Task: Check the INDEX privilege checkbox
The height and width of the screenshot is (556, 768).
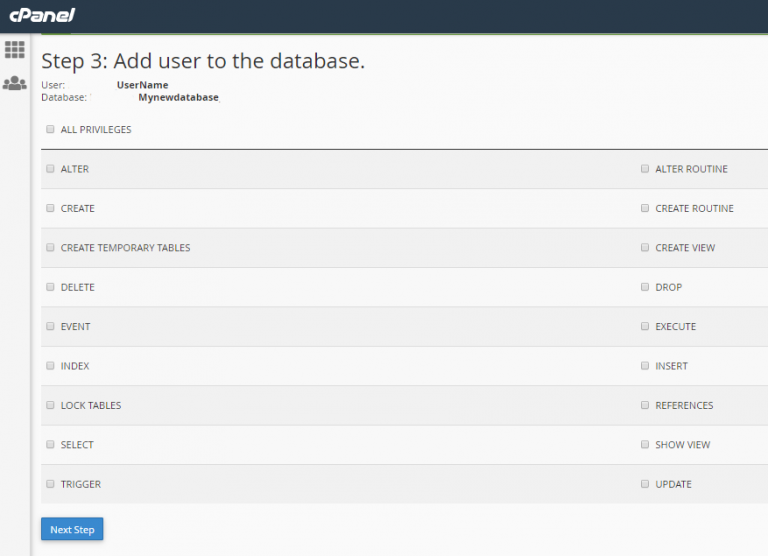Action: (x=50, y=366)
